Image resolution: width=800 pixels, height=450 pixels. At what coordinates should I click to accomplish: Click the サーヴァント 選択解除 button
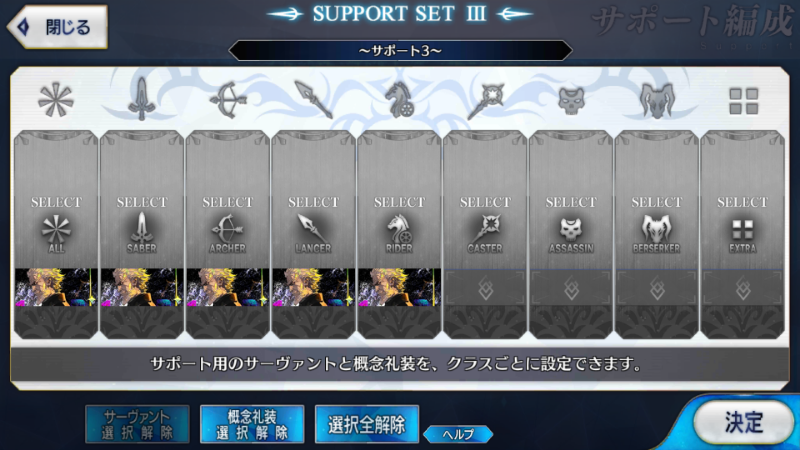click(x=137, y=424)
